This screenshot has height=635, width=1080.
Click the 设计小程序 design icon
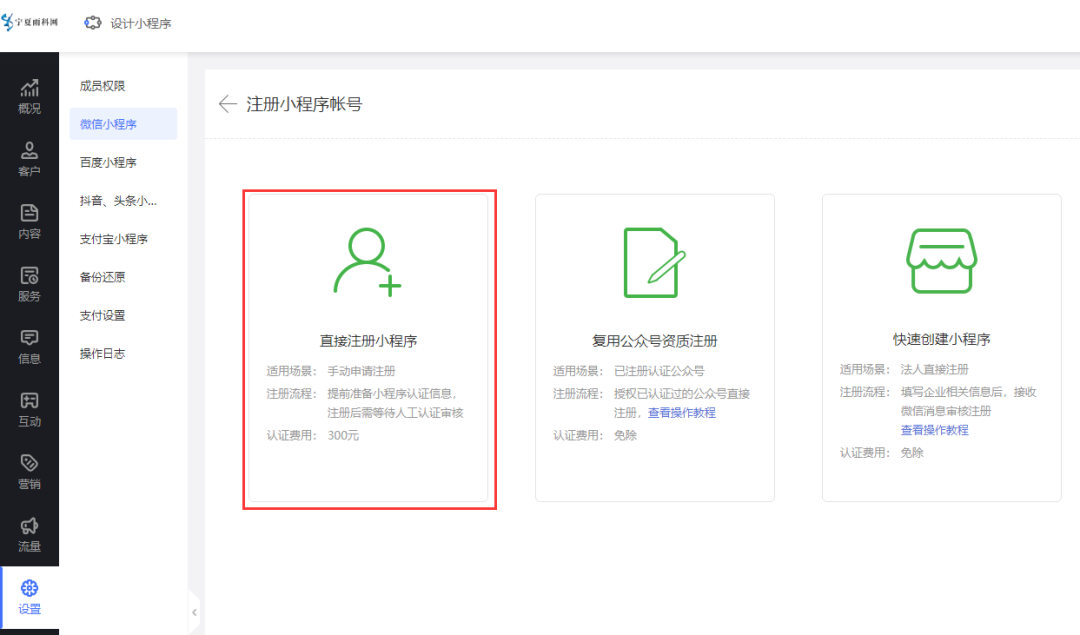pyautogui.click(x=92, y=23)
